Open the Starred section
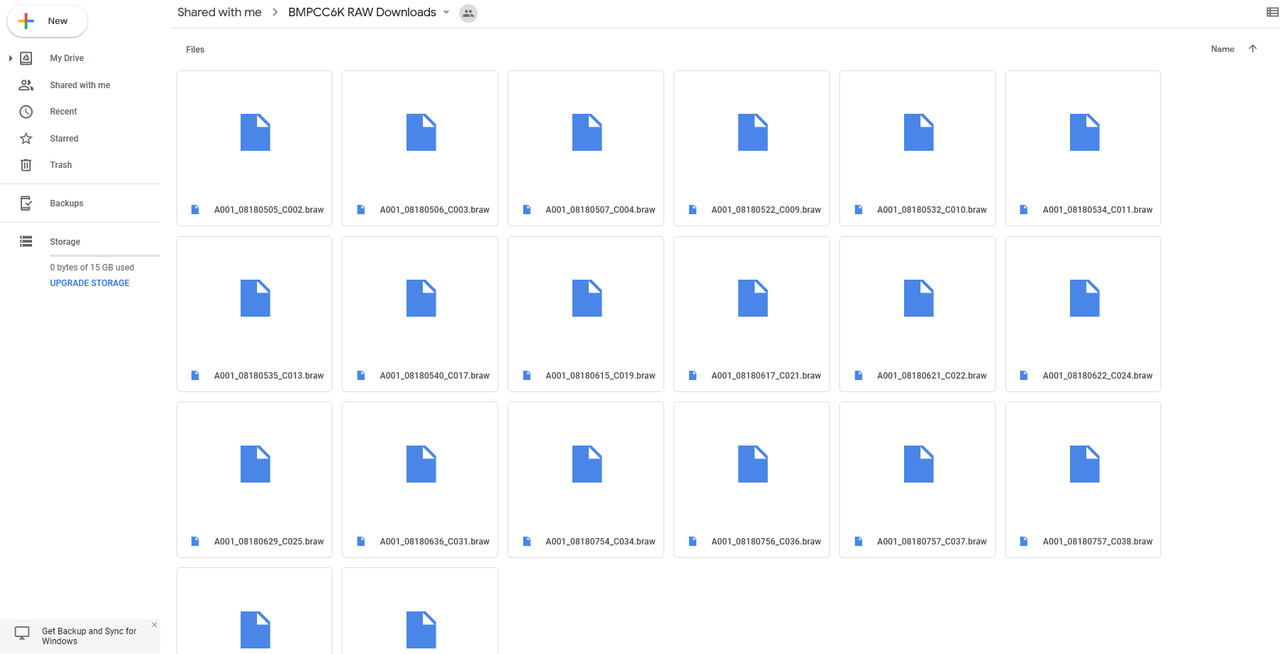1280x654 pixels. [x=64, y=139]
